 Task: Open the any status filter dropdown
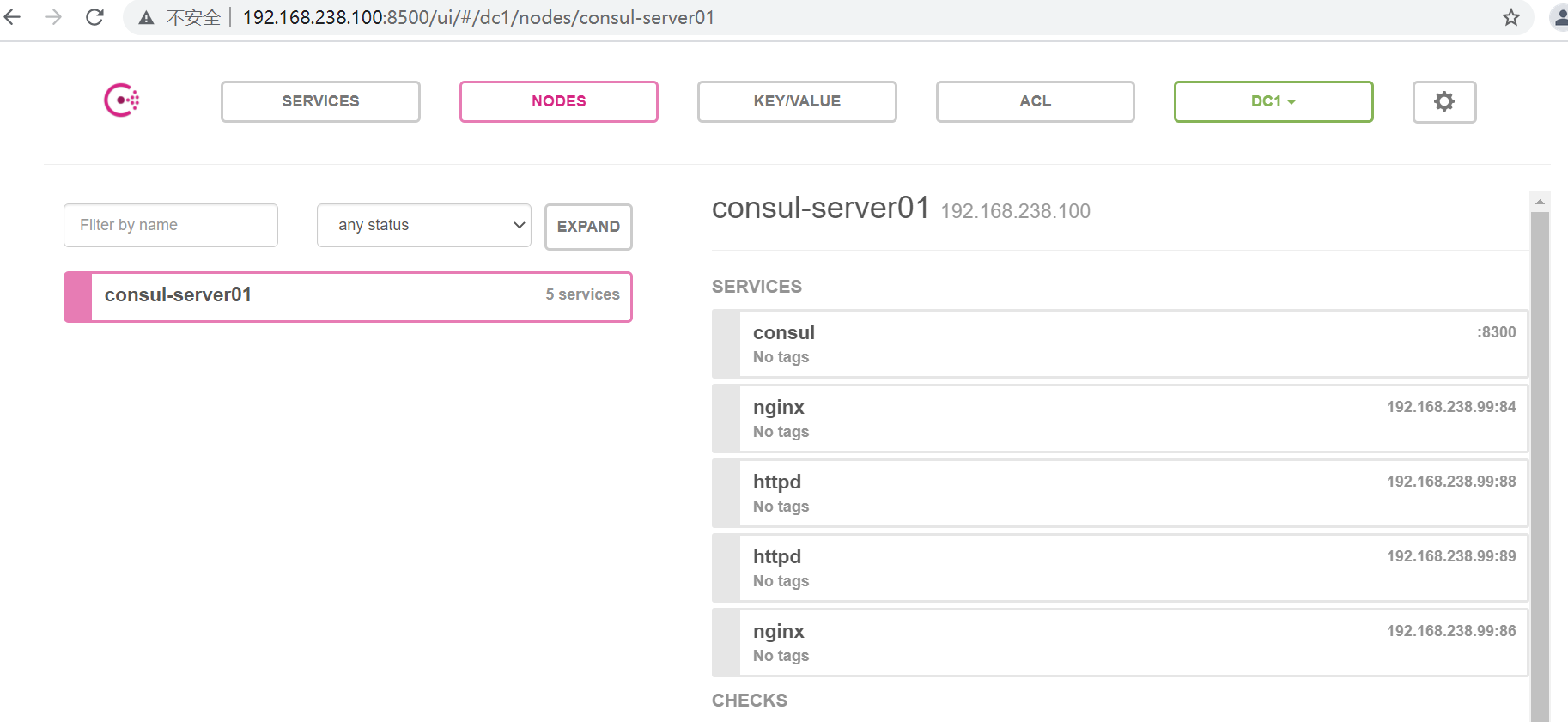[424, 225]
